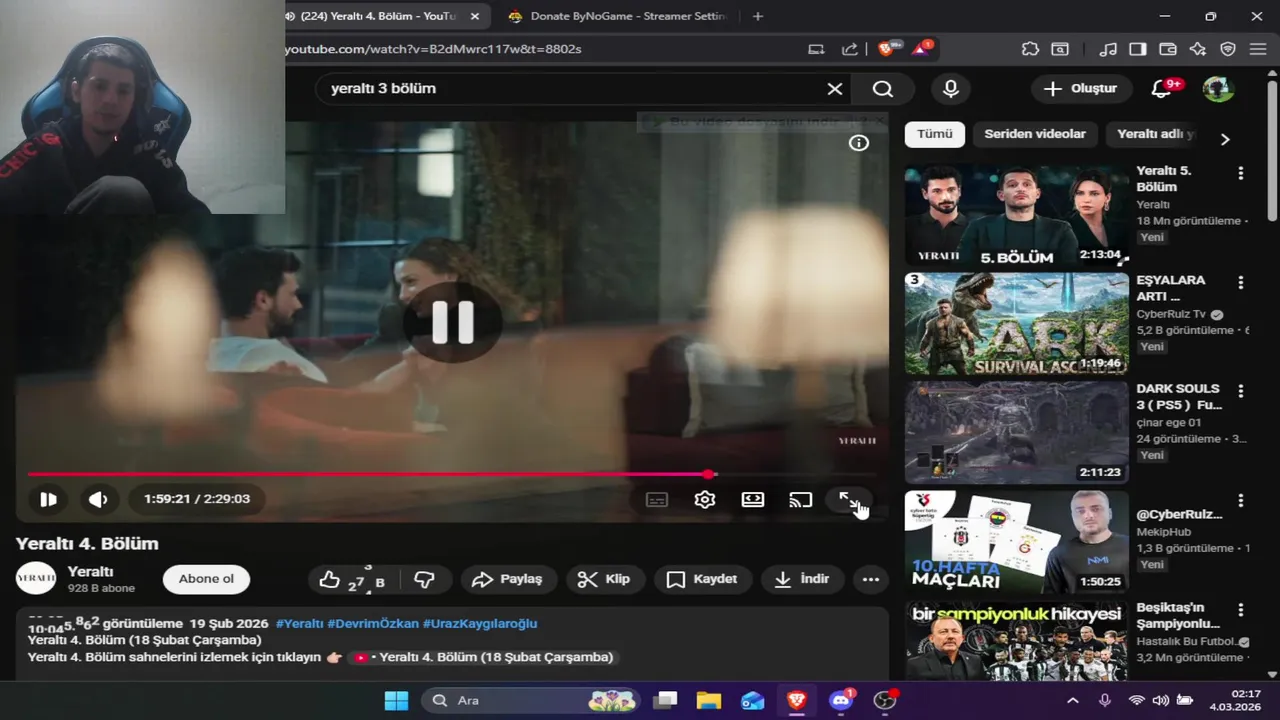The image size is (1280, 720).
Task: Click the Abone ol subscribe button
Action: point(206,579)
